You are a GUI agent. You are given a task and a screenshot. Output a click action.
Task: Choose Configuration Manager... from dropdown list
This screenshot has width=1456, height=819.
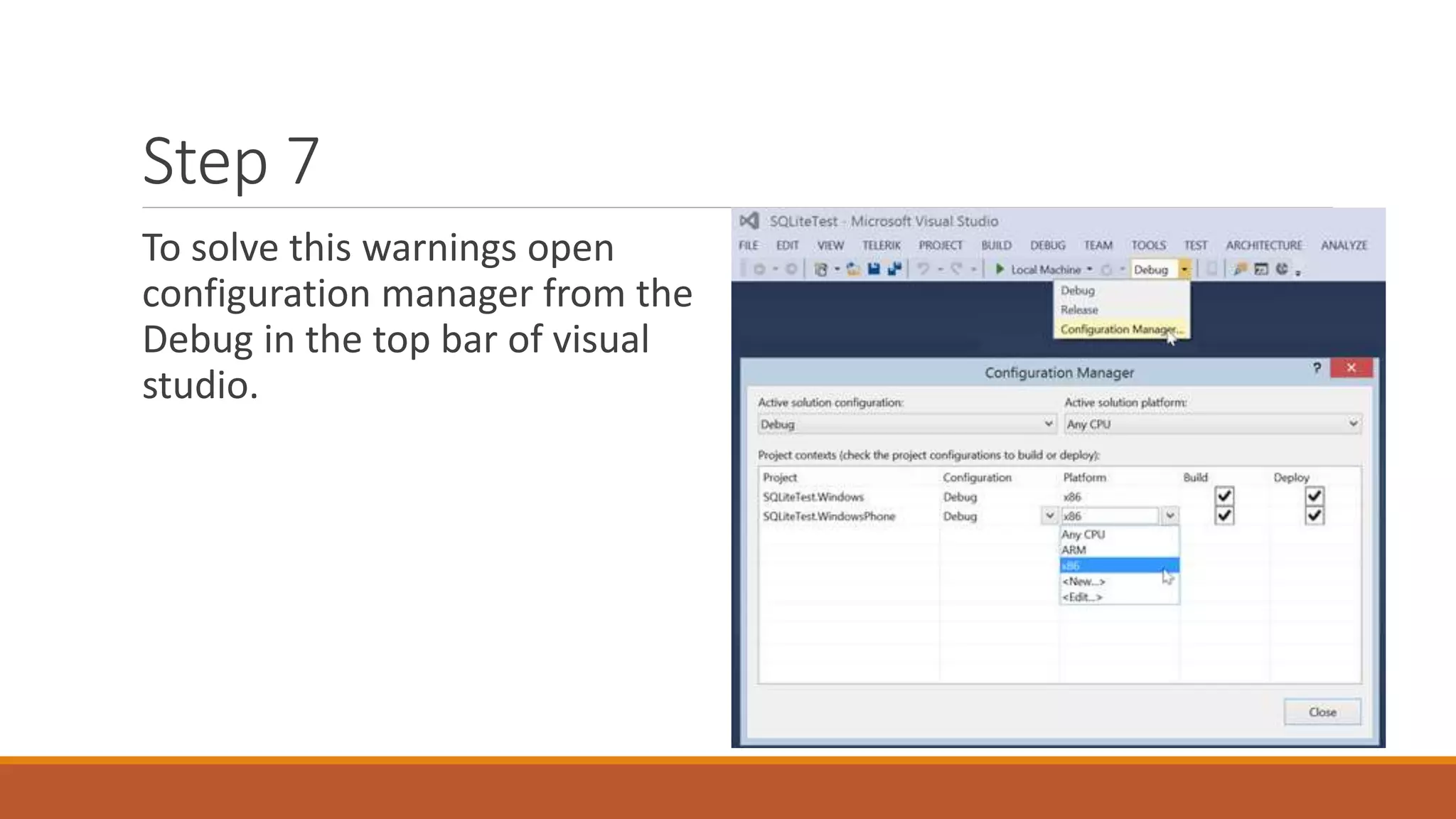pyautogui.click(x=1121, y=329)
